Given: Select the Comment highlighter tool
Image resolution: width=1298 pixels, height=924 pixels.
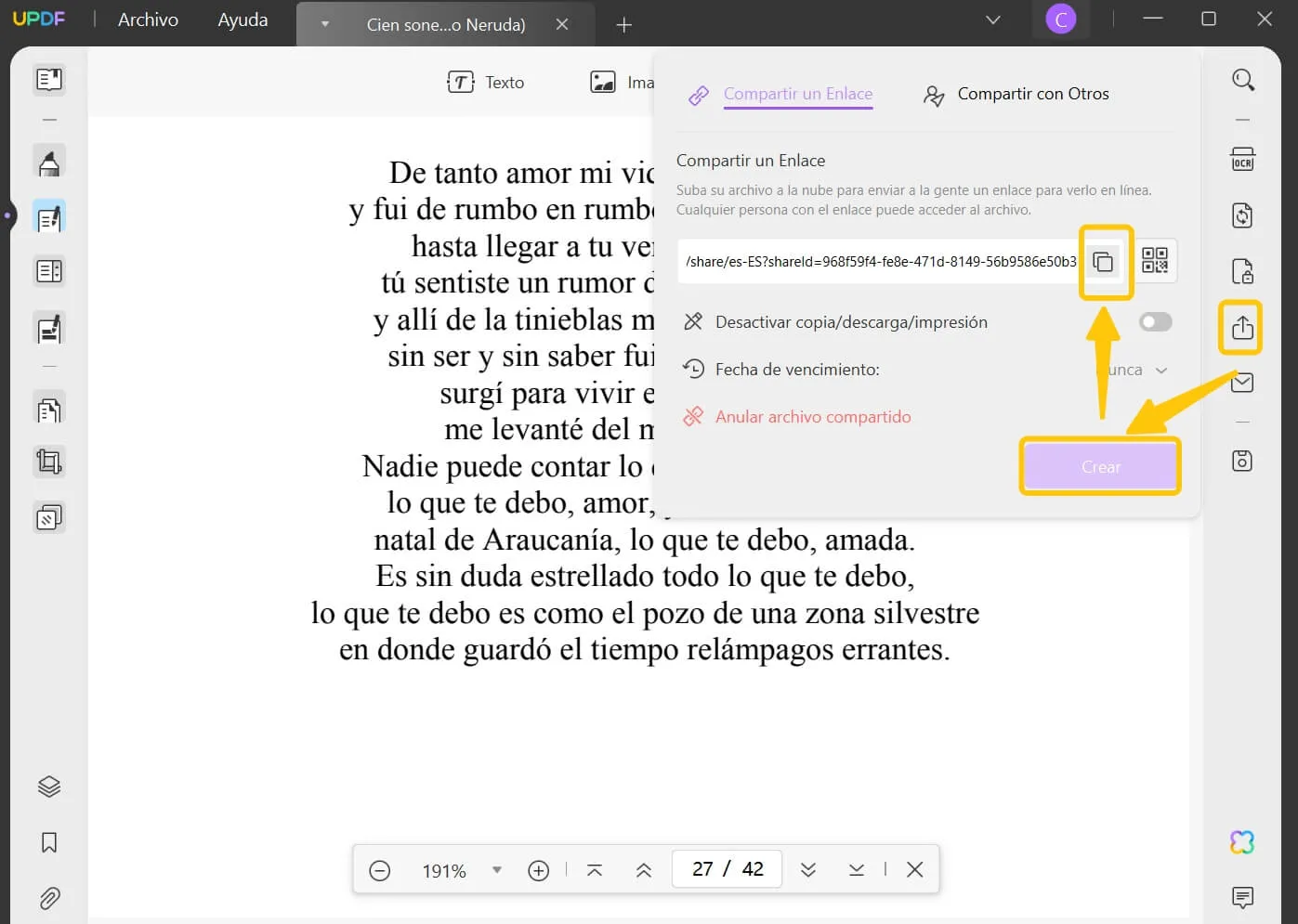Looking at the screenshot, I should [49, 163].
